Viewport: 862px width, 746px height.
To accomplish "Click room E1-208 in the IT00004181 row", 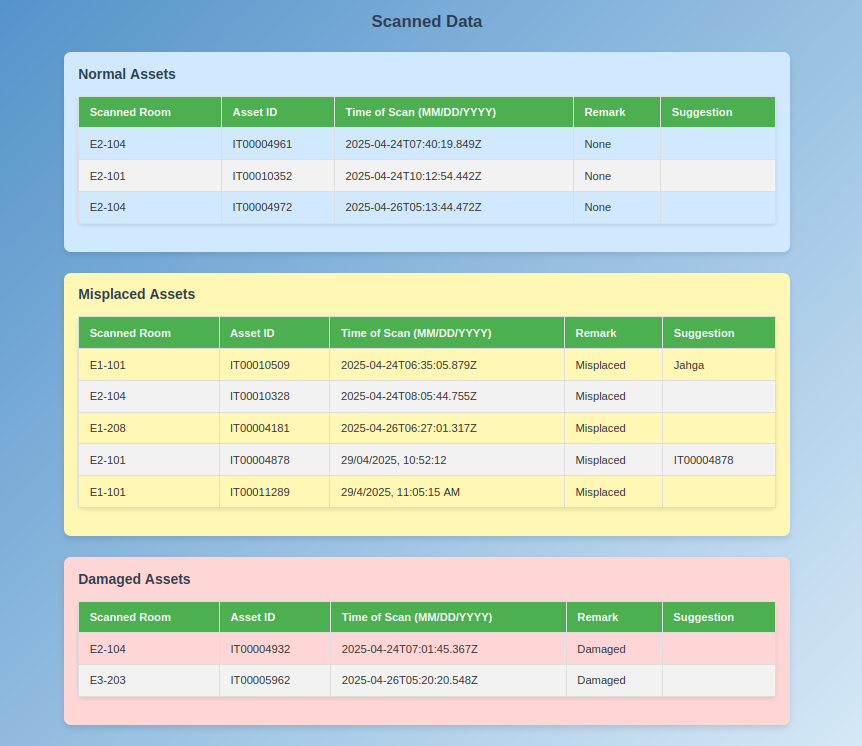I will click(108, 428).
